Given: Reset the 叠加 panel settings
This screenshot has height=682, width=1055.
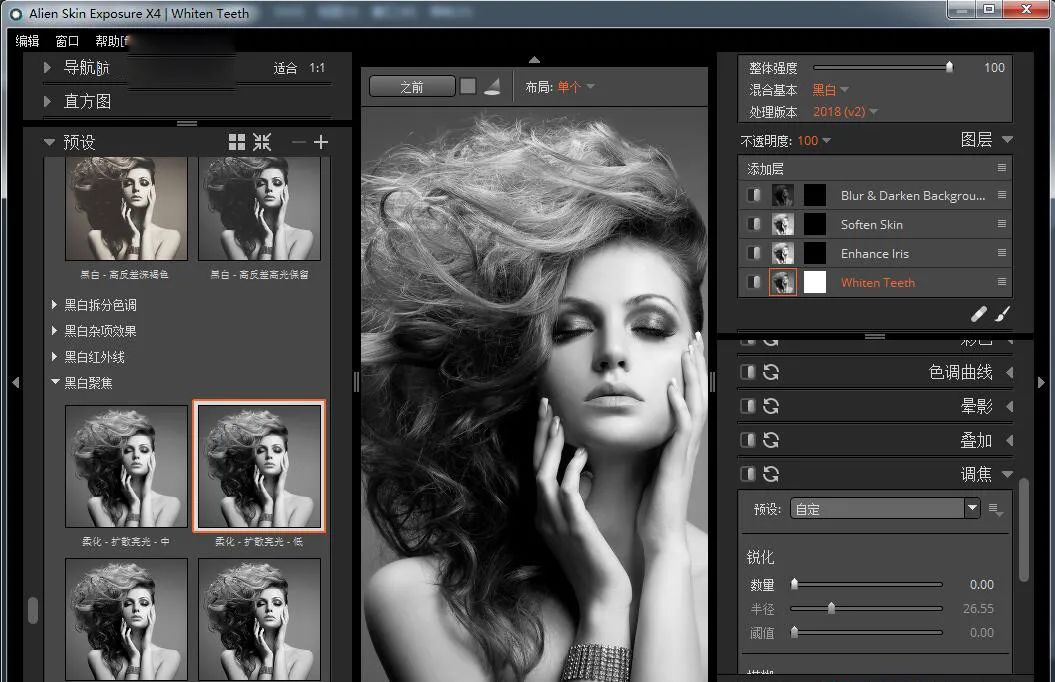Looking at the screenshot, I should pos(771,440).
